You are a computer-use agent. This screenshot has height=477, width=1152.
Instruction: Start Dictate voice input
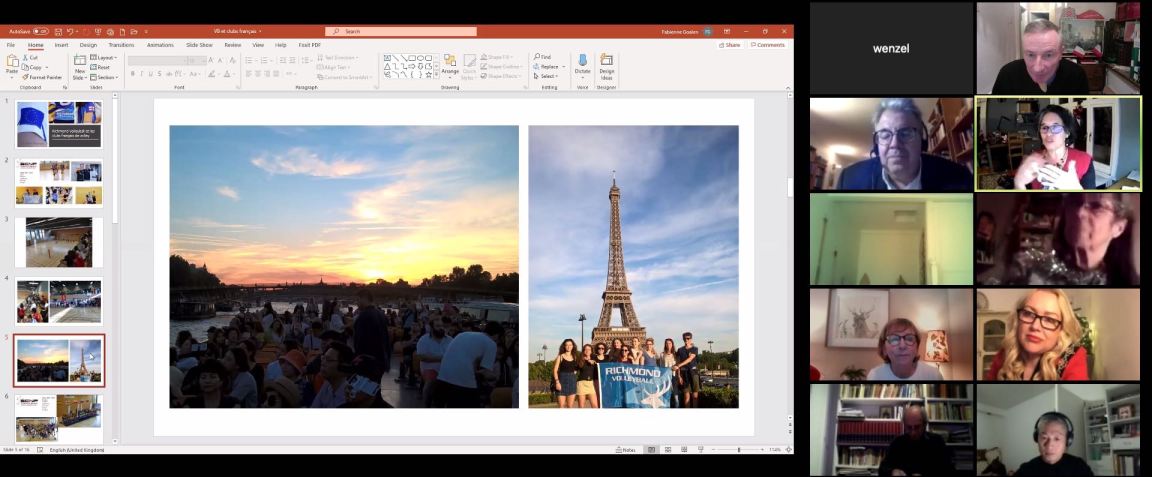[x=582, y=64]
